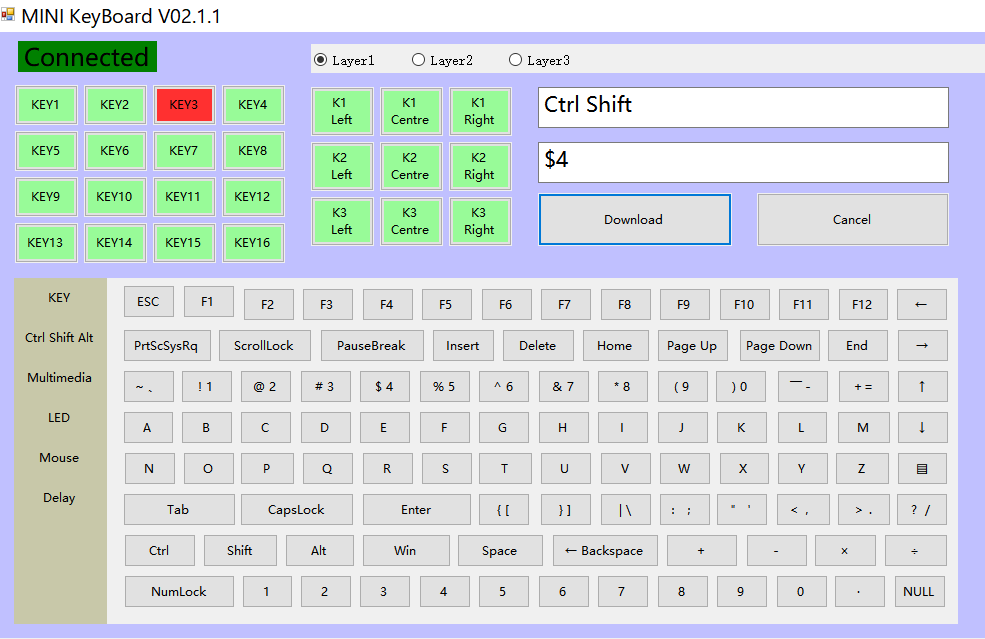This screenshot has height=639, width=985.
Task: Select K3 Right knob button
Action: tap(480, 221)
